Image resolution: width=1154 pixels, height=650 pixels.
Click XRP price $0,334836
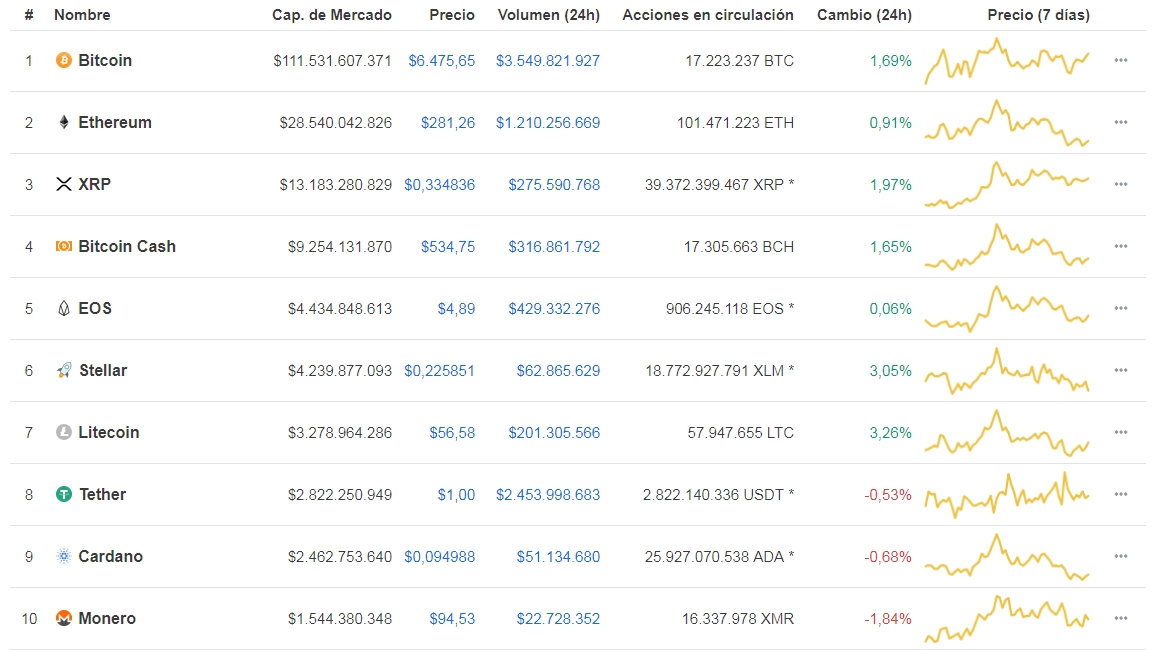click(439, 184)
